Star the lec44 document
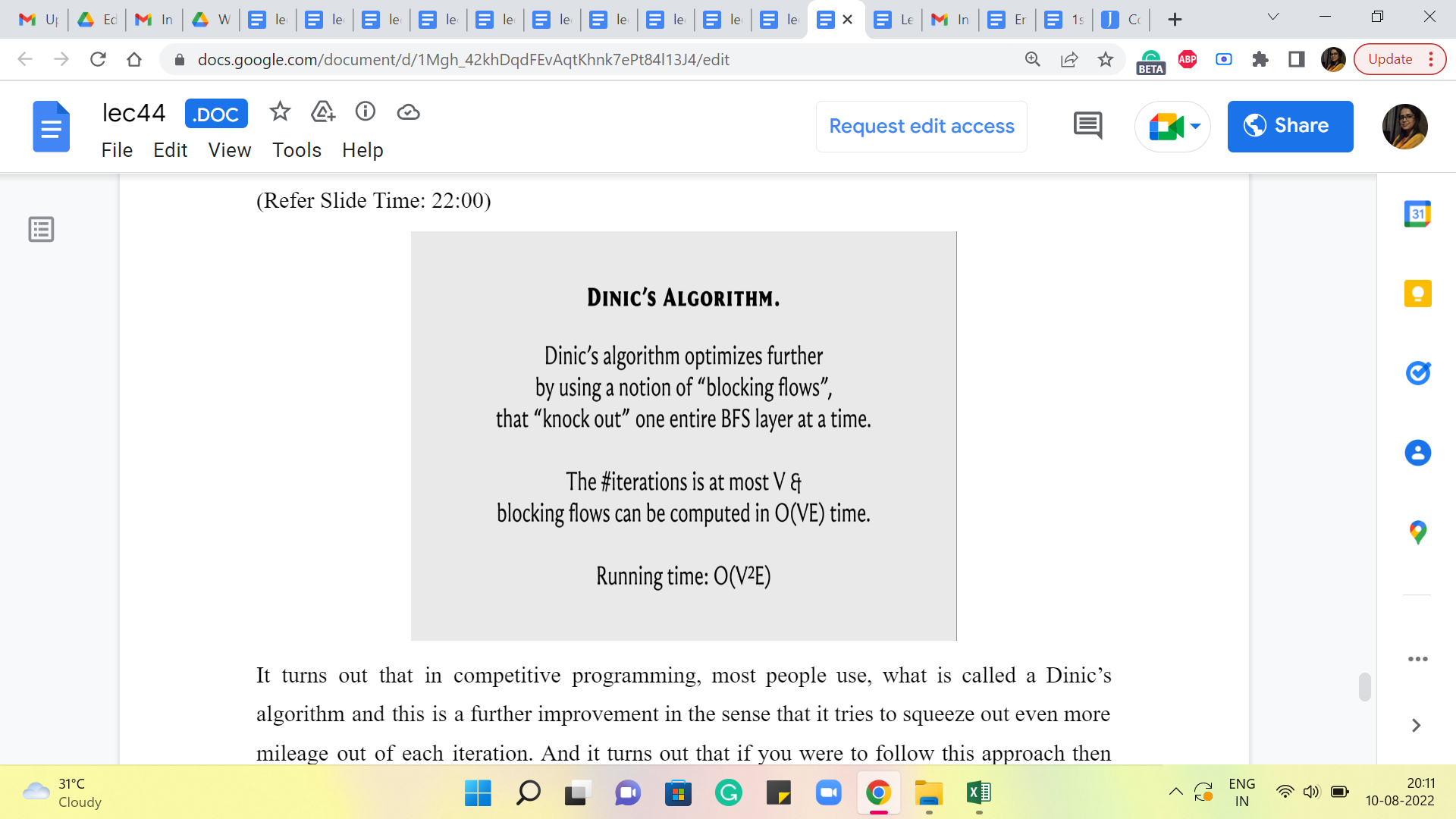 pyautogui.click(x=280, y=112)
